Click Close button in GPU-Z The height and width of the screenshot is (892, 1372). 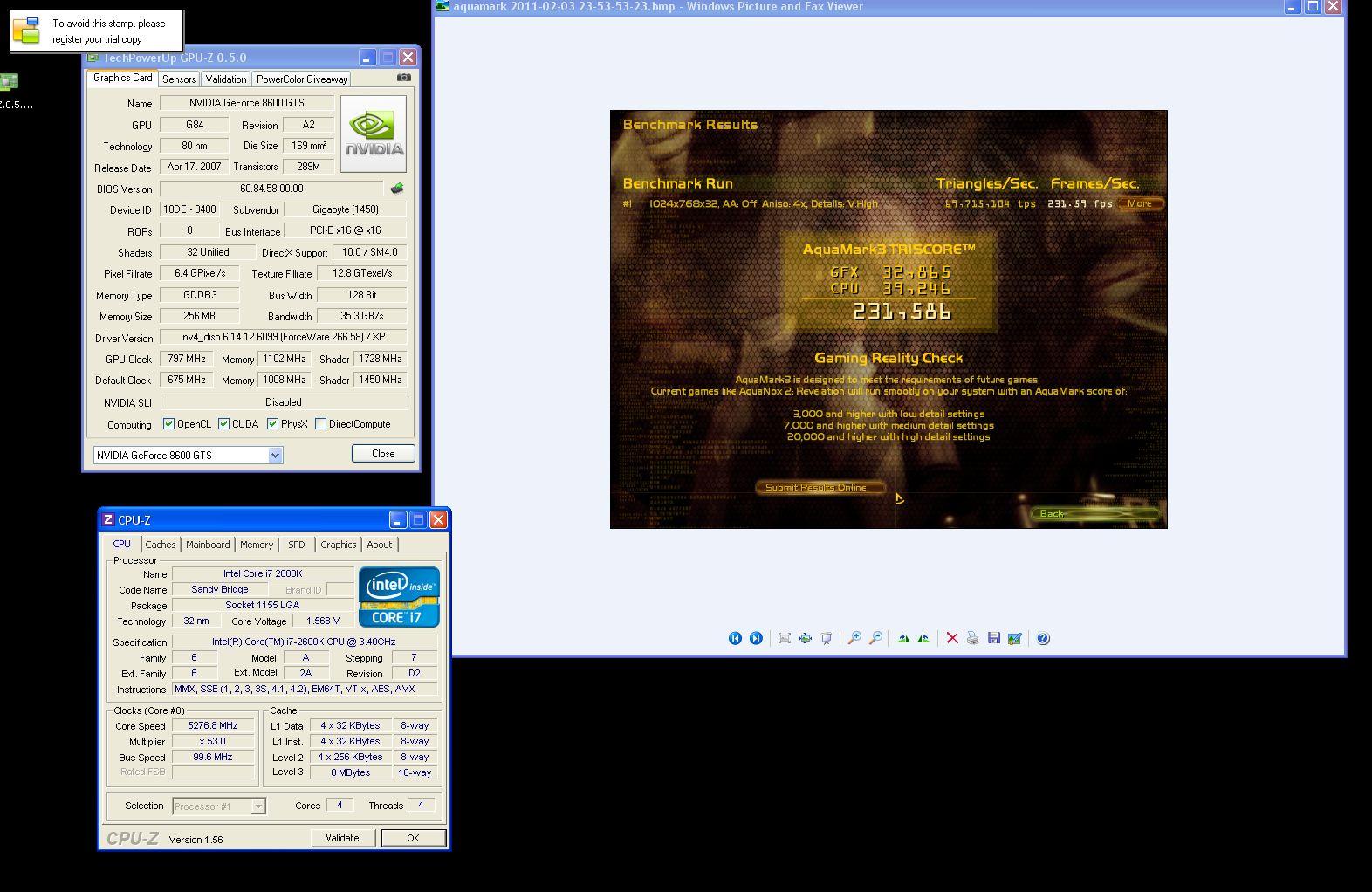pos(383,454)
